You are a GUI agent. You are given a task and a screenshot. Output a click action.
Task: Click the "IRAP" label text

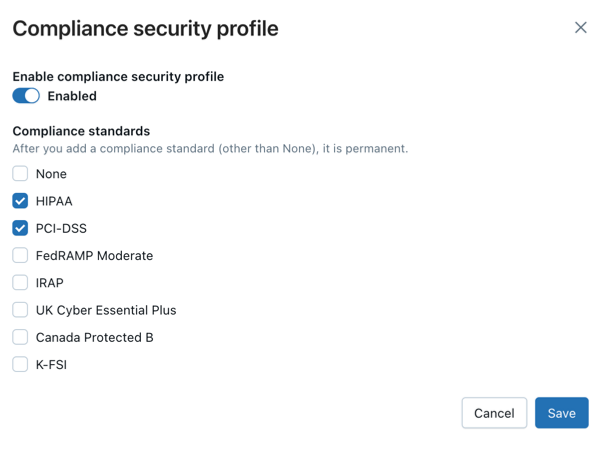[50, 283]
